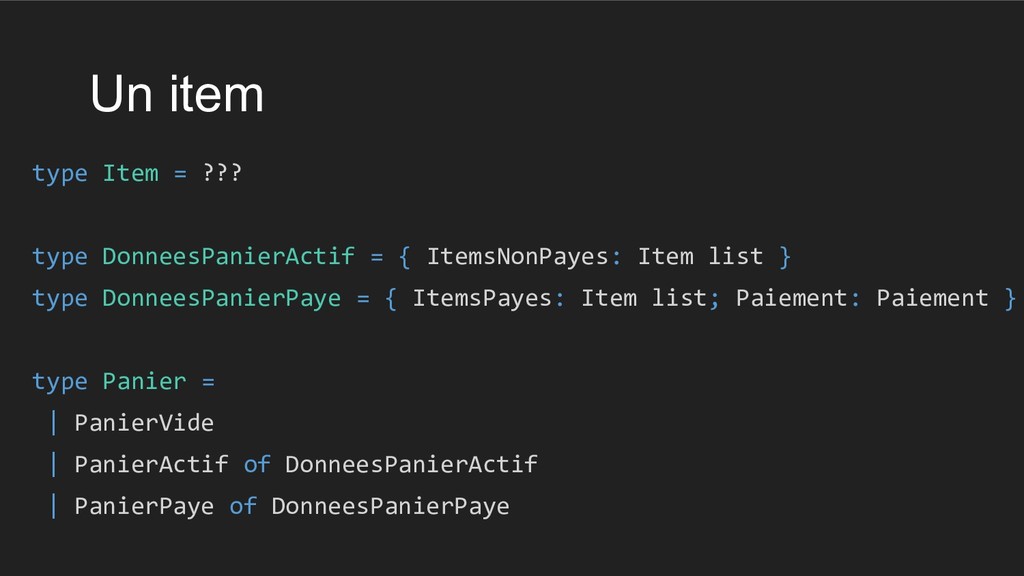Image resolution: width=1024 pixels, height=576 pixels.
Task: Click the slide title 'Un item'
Action: pyautogui.click(x=177, y=94)
